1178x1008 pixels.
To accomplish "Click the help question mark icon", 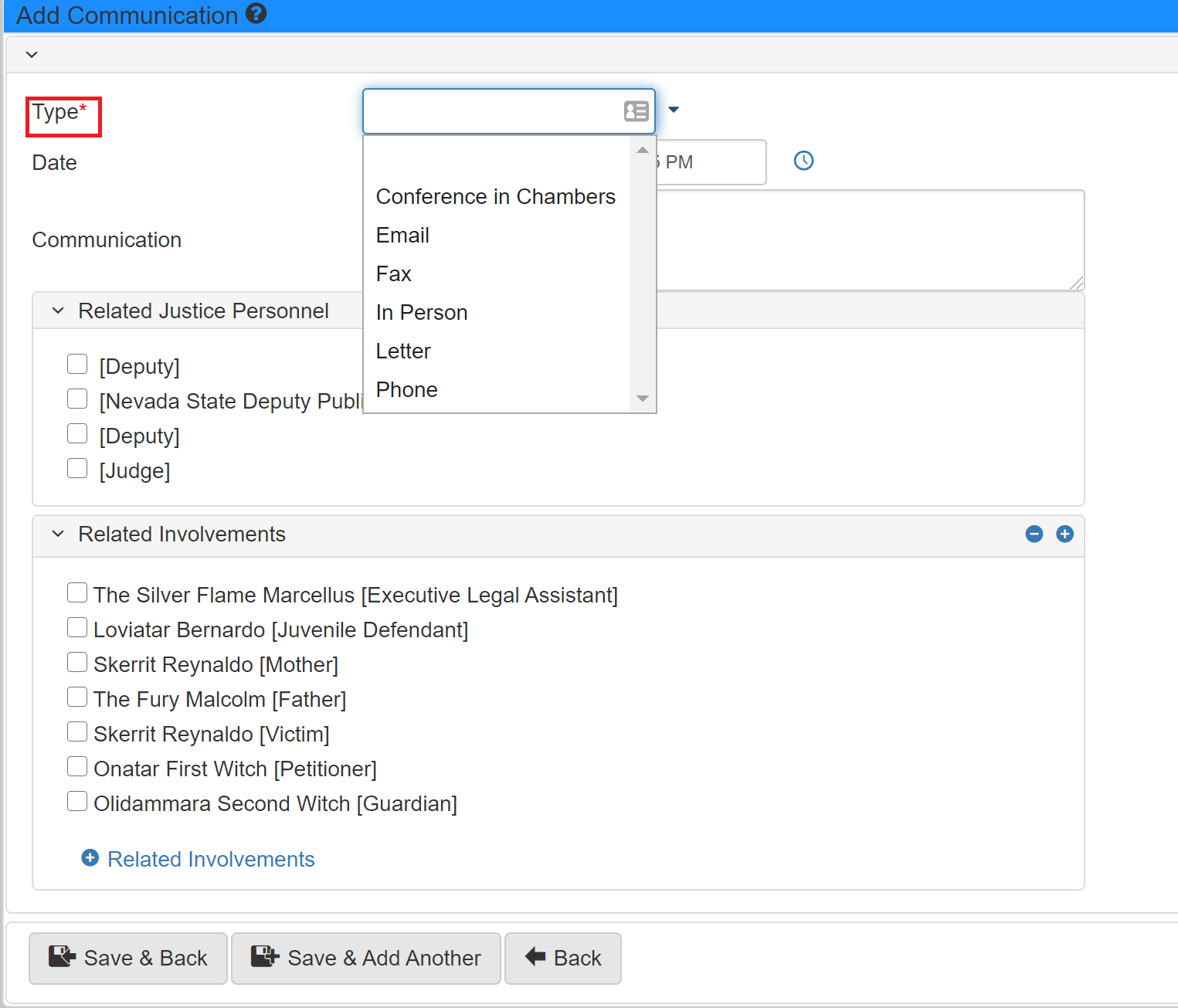I will (x=256, y=14).
